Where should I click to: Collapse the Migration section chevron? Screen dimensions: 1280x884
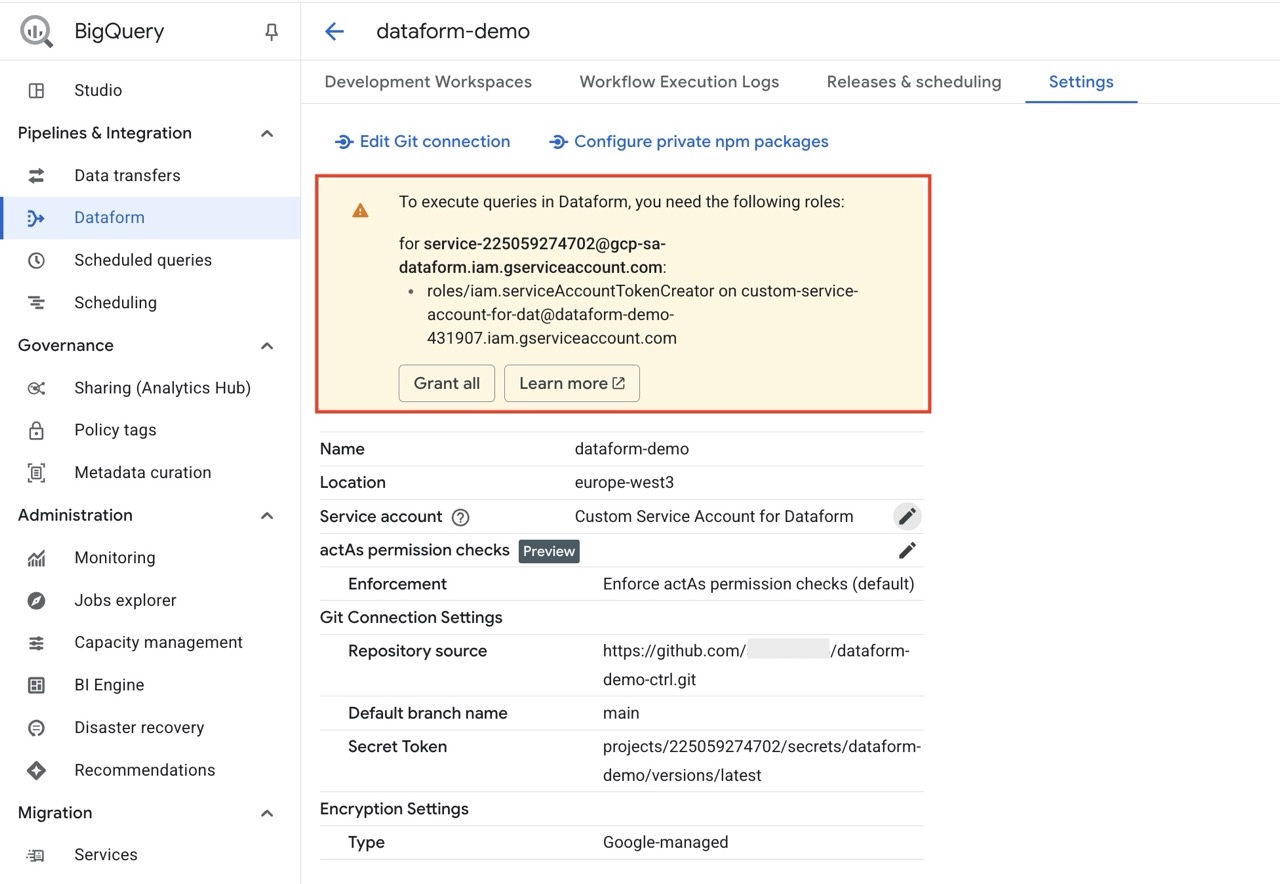[x=267, y=813]
